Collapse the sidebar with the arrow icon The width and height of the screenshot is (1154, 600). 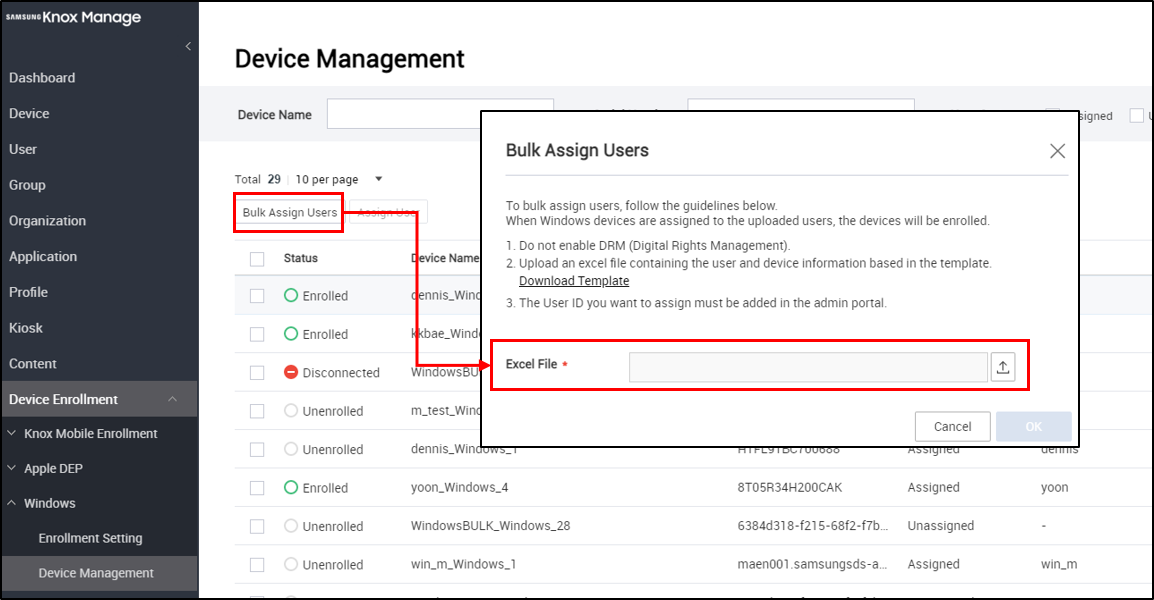point(188,46)
